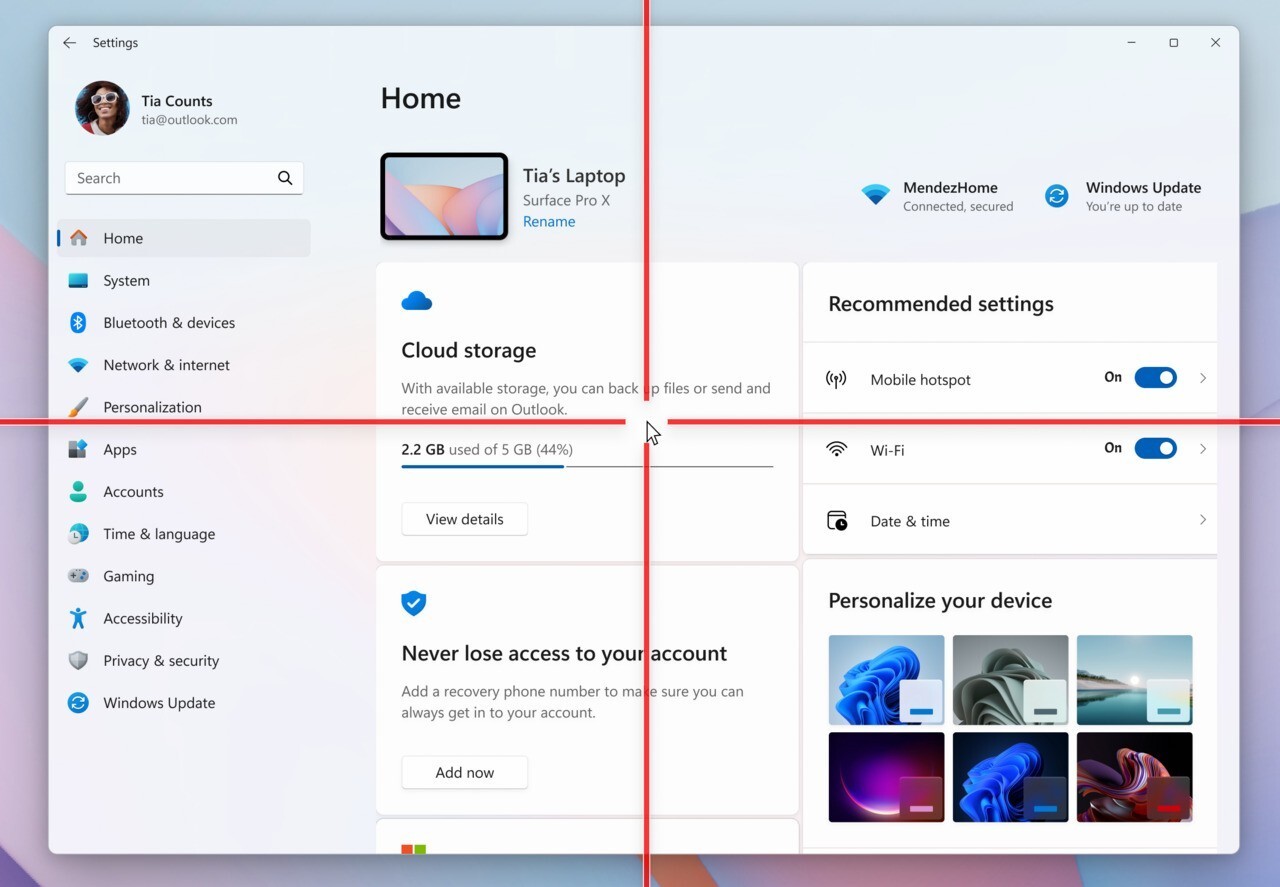Screen dimensions: 1280x887
Task: Expand the Date & time settings
Action: pos(1202,520)
